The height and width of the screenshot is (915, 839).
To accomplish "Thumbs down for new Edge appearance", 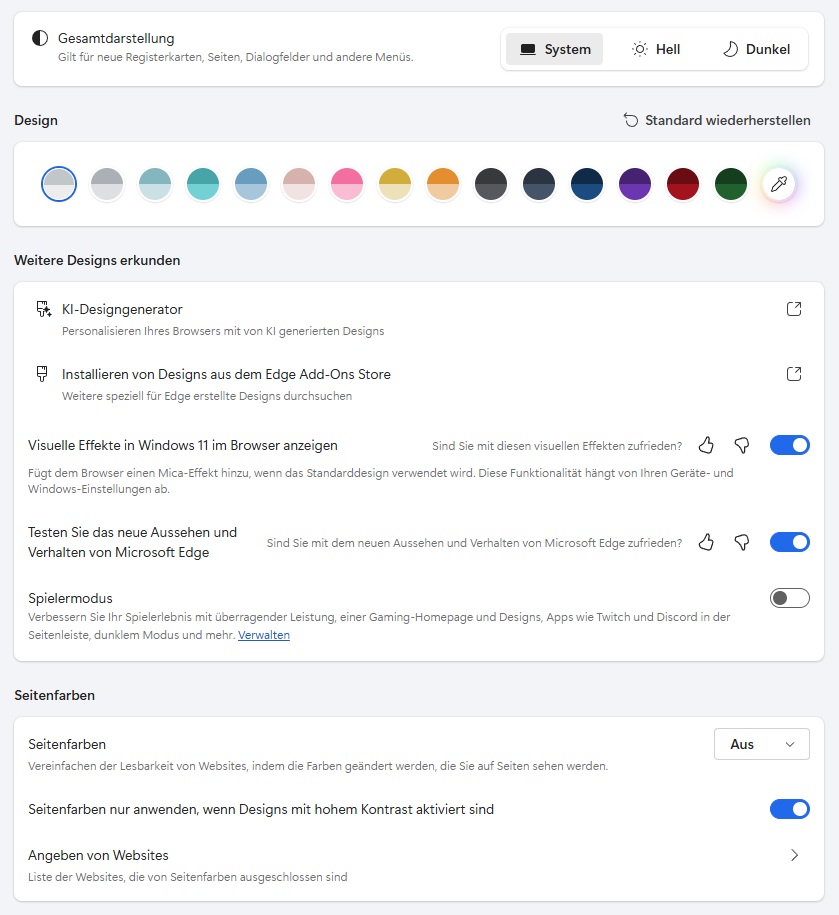I will click(x=741, y=542).
